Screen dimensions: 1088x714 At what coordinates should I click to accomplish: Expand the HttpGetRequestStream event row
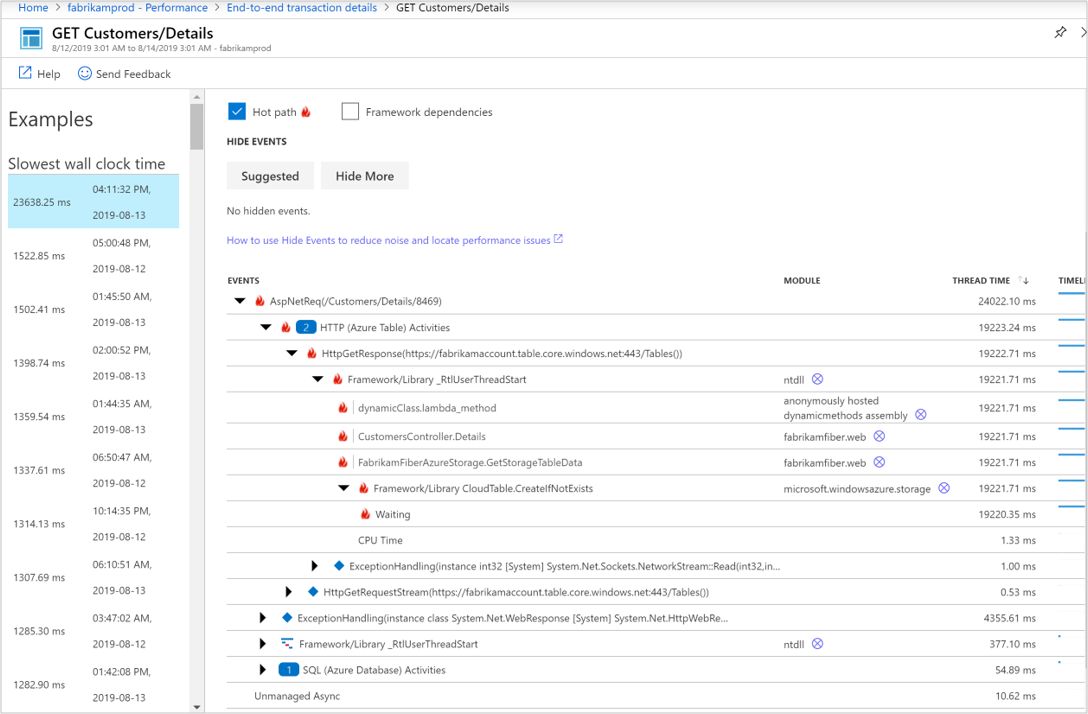pyautogui.click(x=289, y=591)
